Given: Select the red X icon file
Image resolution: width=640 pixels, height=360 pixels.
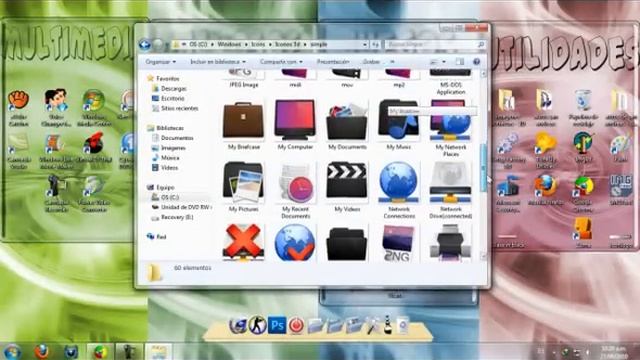Looking at the screenshot, I should pos(243,242).
